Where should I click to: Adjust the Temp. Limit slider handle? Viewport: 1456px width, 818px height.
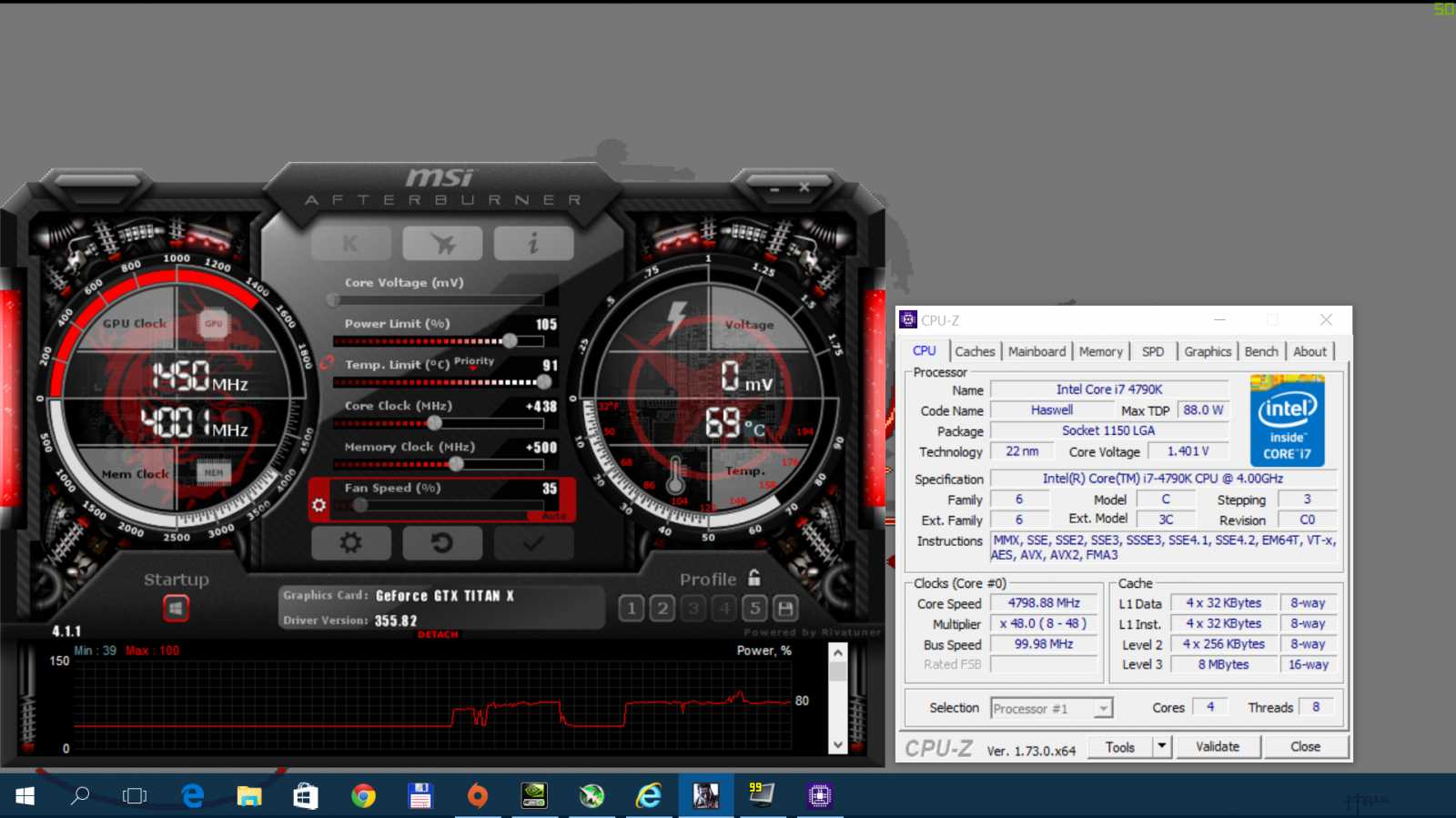[544, 381]
